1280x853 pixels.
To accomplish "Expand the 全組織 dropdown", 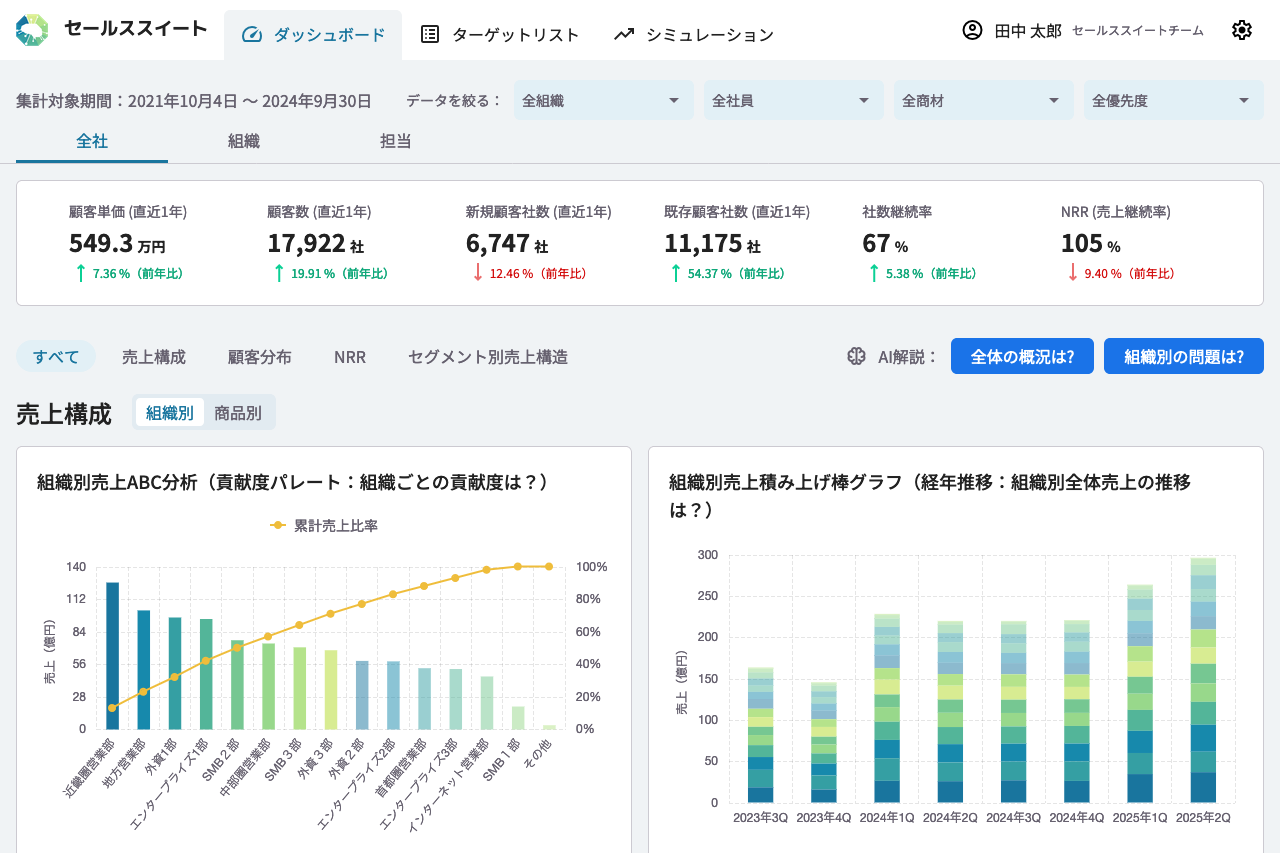I will coord(603,100).
